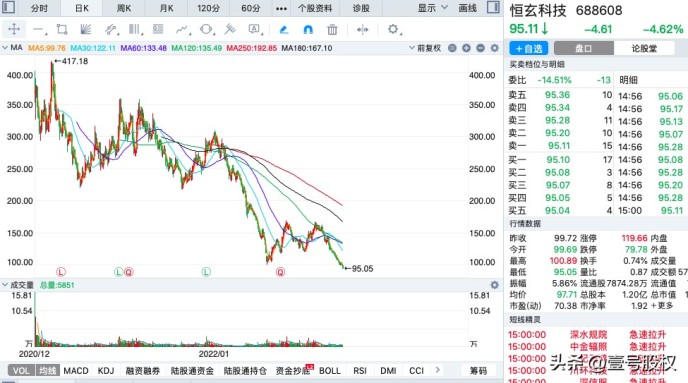This screenshot has width=688, height=383.
Task: Click first red L marker on chart
Action: 61,272
